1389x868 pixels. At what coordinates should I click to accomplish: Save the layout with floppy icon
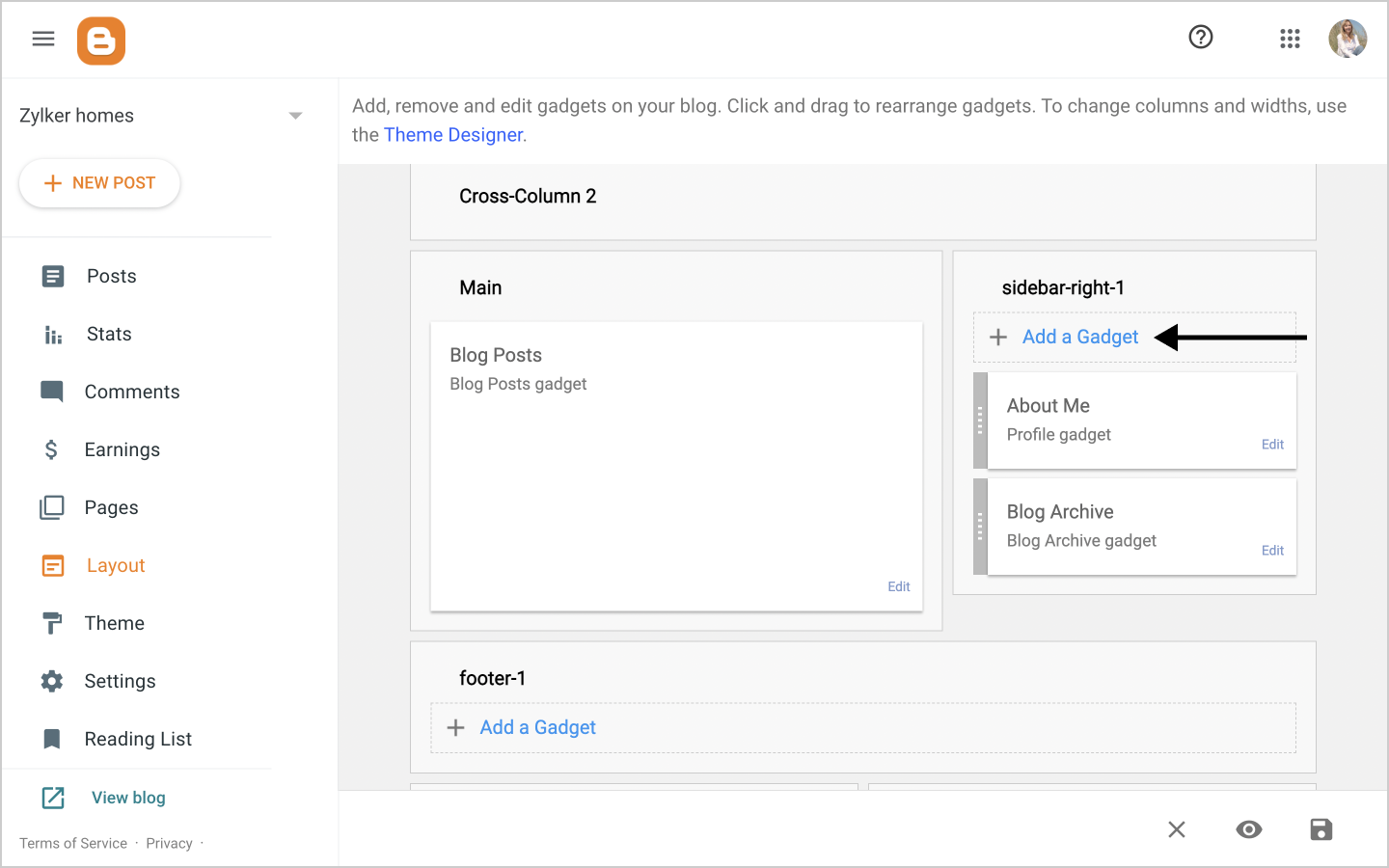point(1321,829)
